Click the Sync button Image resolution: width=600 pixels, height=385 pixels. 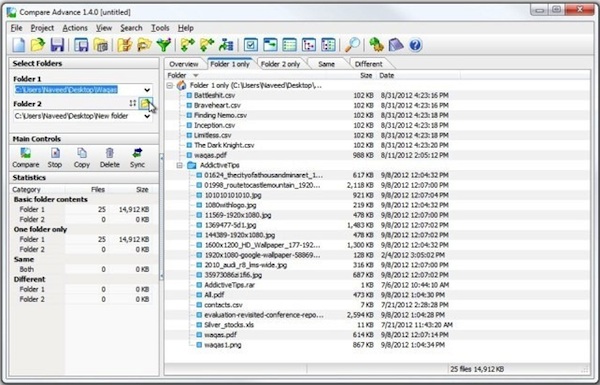click(137, 158)
